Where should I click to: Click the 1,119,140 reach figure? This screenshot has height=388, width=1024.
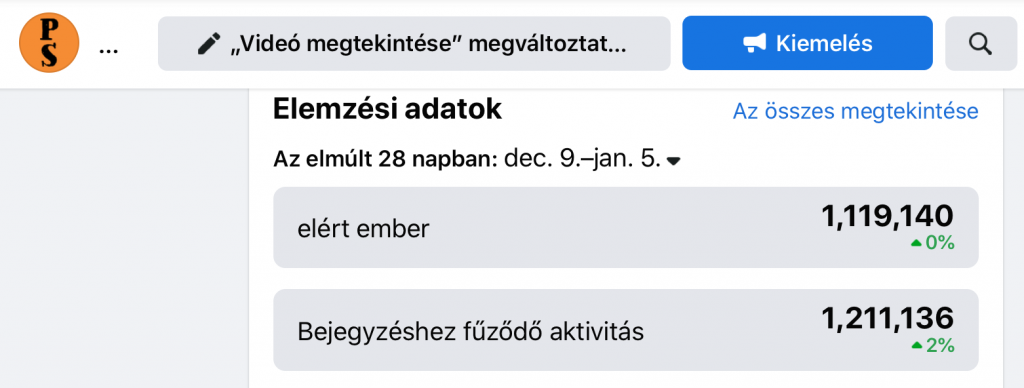coord(888,216)
